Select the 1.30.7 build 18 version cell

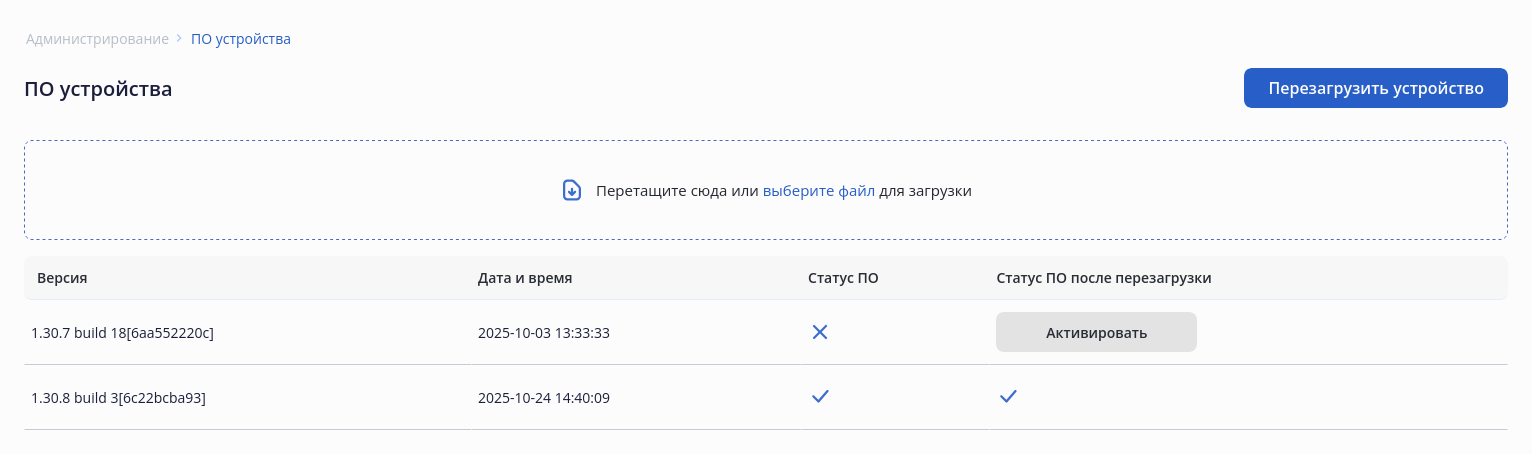pos(123,333)
